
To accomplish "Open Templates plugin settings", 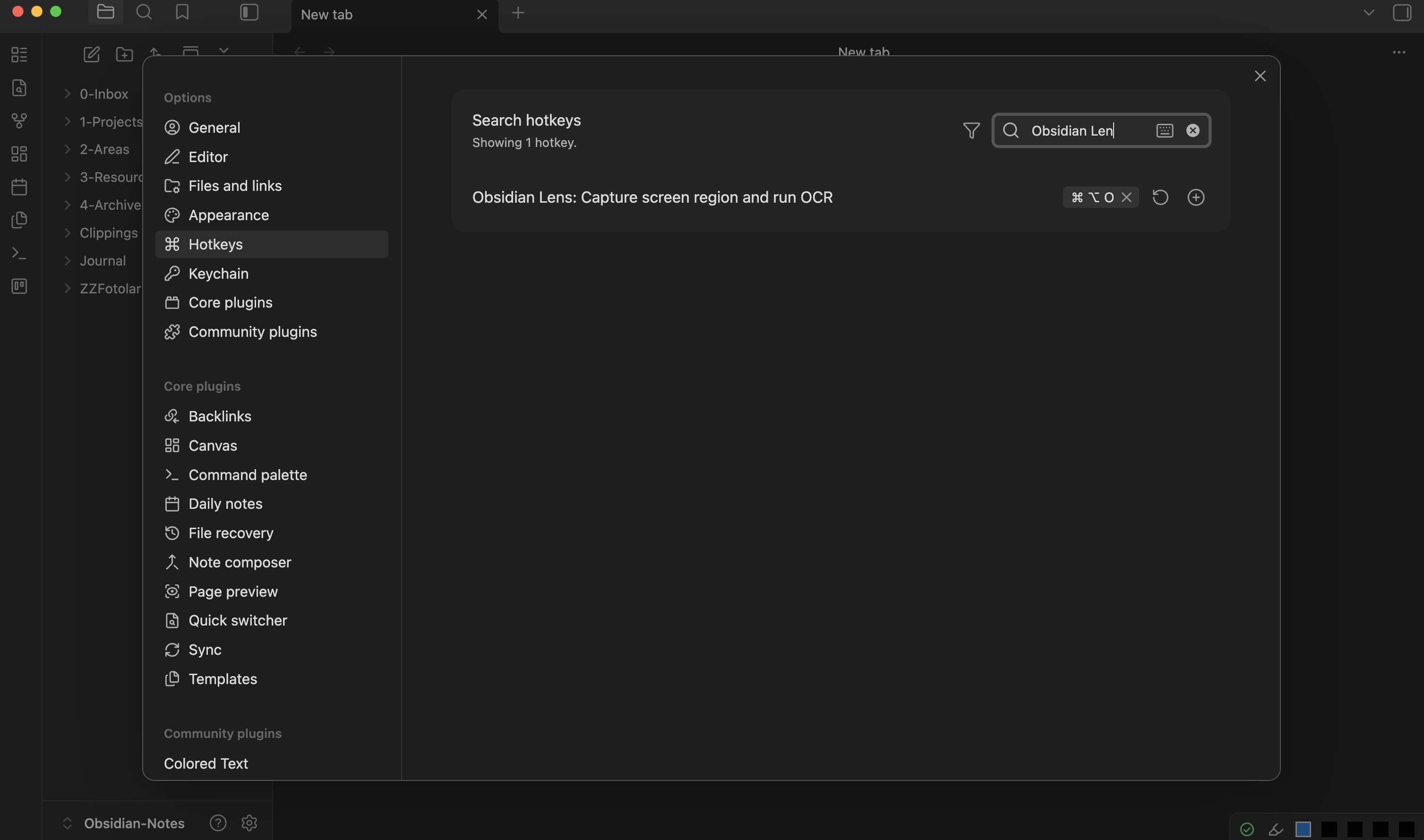I will [x=272, y=679].
